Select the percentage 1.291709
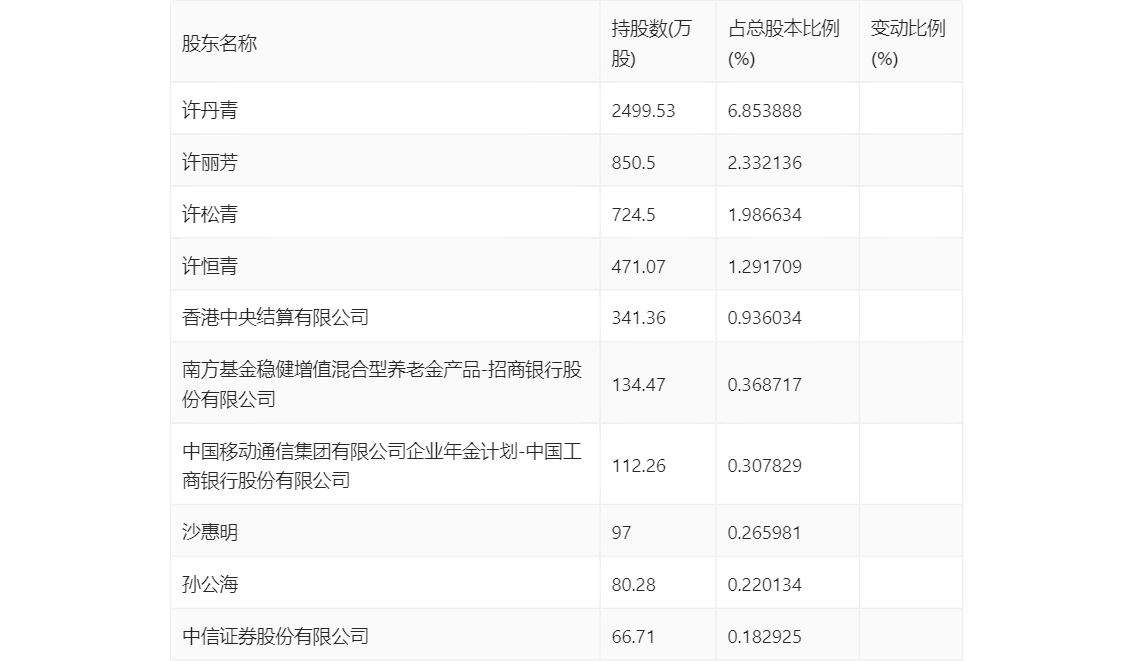 point(764,267)
